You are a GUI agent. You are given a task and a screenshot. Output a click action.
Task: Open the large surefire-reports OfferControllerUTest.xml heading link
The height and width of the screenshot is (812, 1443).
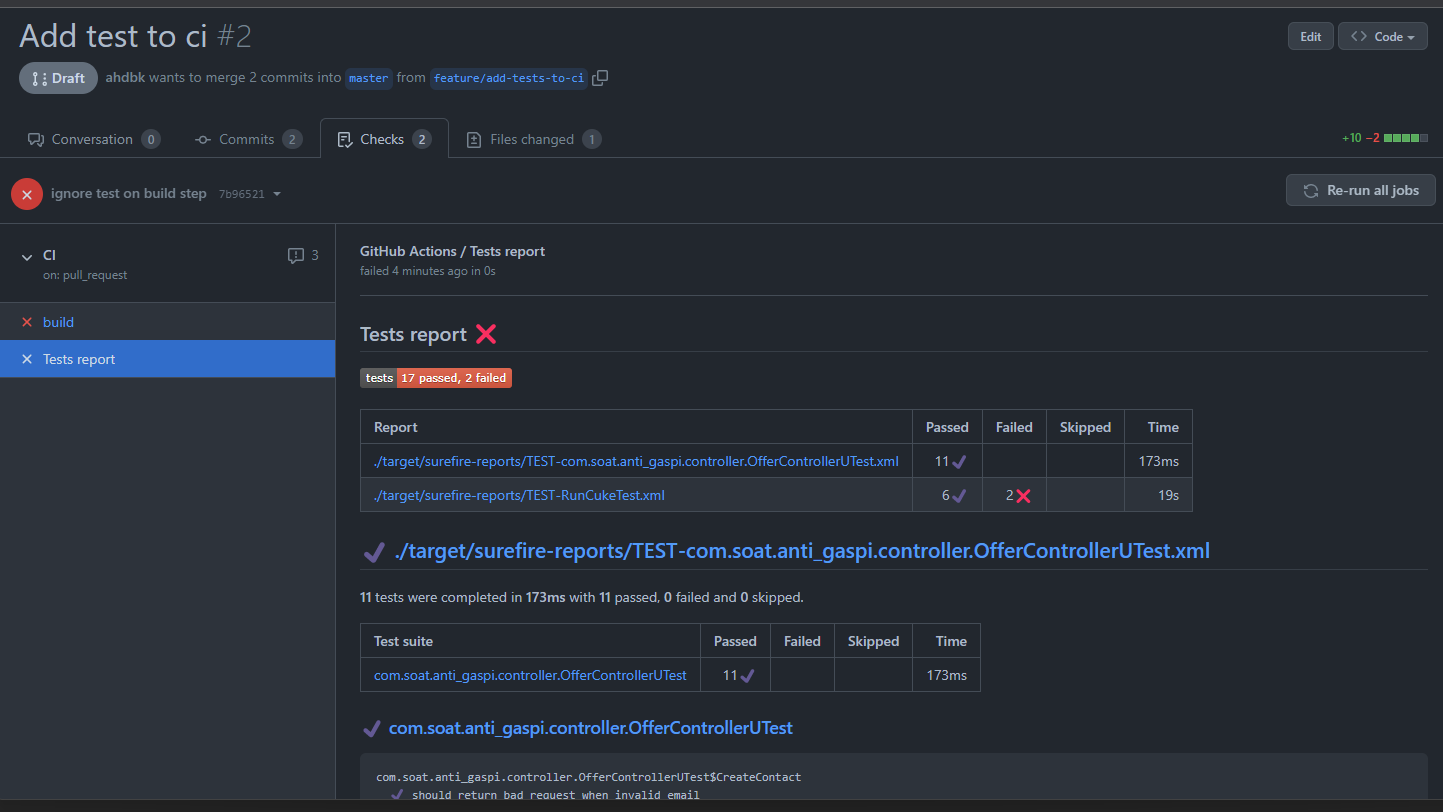[x=802, y=551]
